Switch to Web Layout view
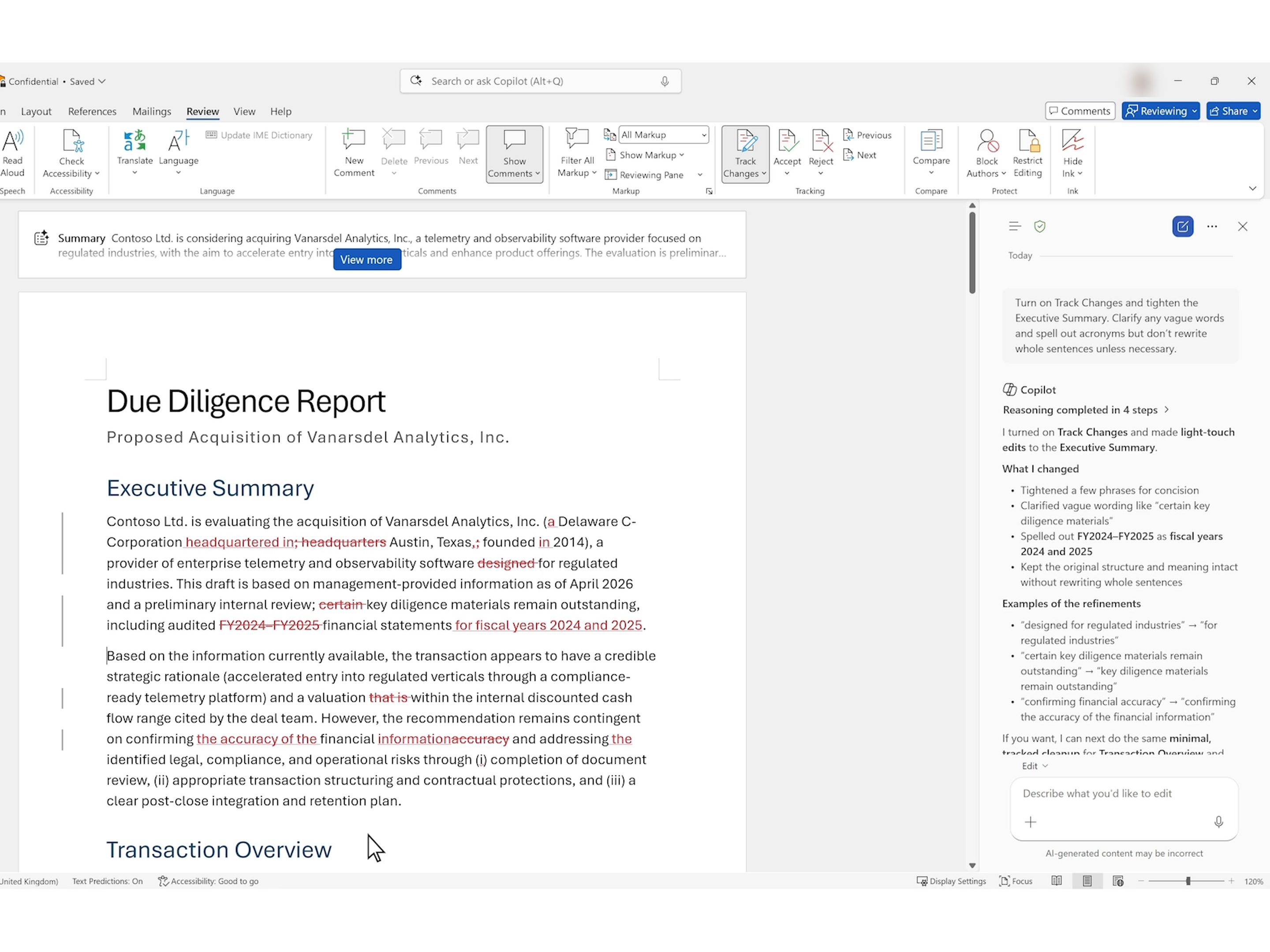Viewport: 1270px width, 952px height. [1118, 881]
